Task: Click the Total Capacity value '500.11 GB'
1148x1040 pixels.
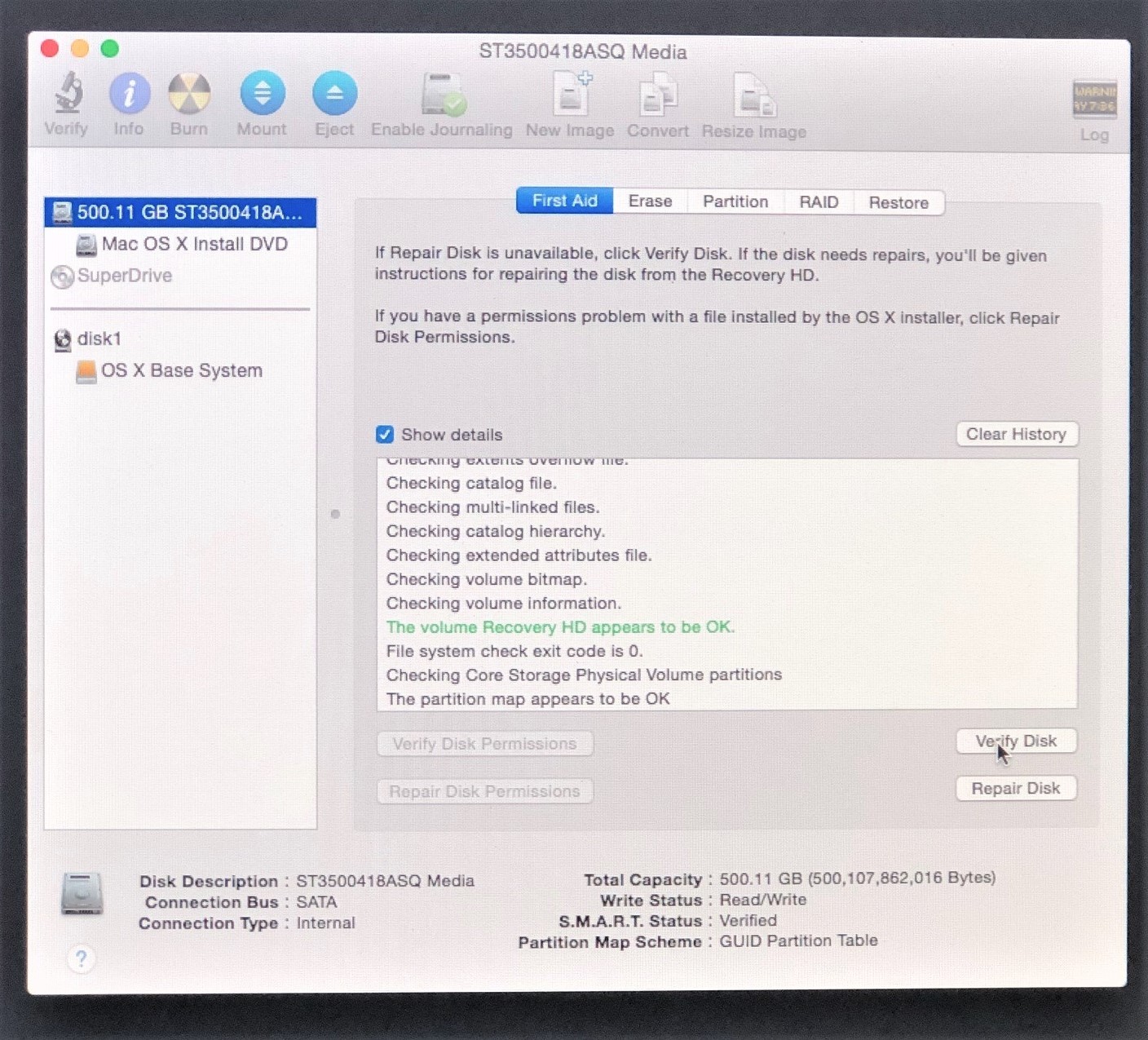Action: (761, 878)
